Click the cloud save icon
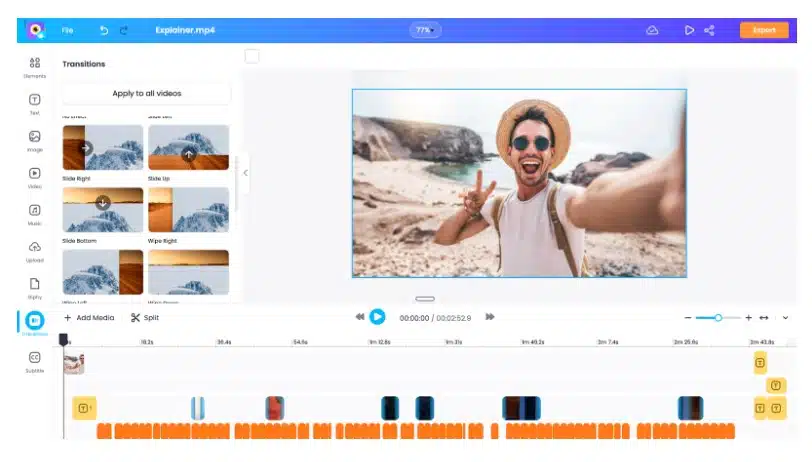The width and height of the screenshot is (812, 462). (652, 30)
